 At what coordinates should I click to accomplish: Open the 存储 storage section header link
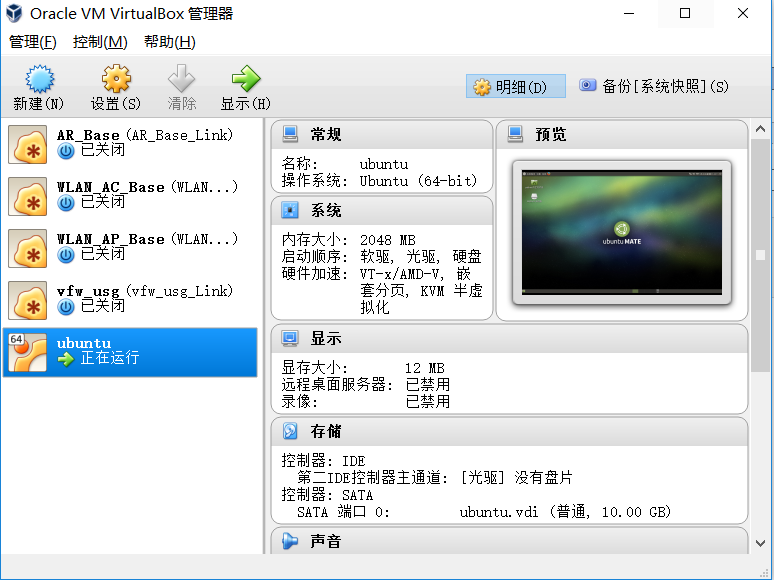pyautogui.click(x=326, y=431)
